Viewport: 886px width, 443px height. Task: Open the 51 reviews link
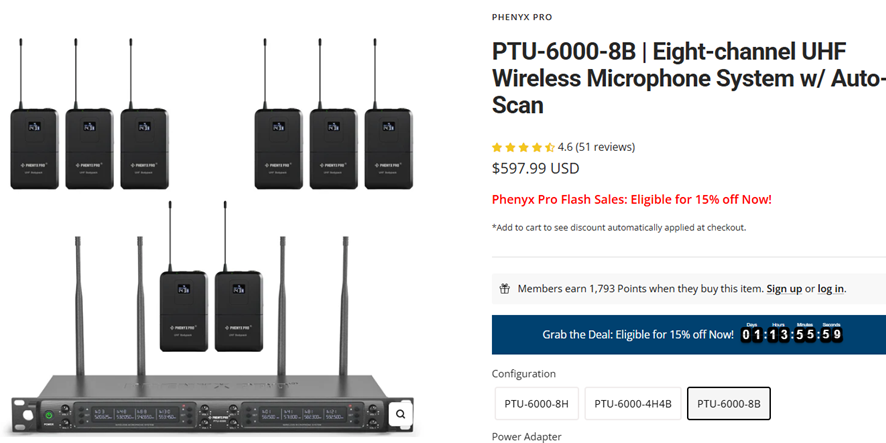coord(605,147)
